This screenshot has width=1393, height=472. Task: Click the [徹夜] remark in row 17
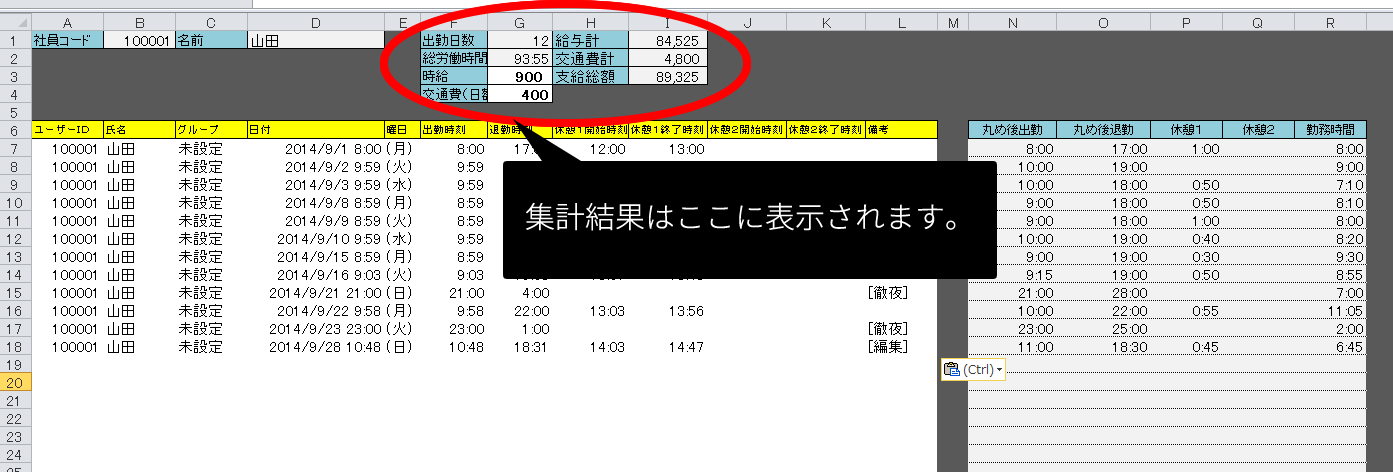pos(888,329)
